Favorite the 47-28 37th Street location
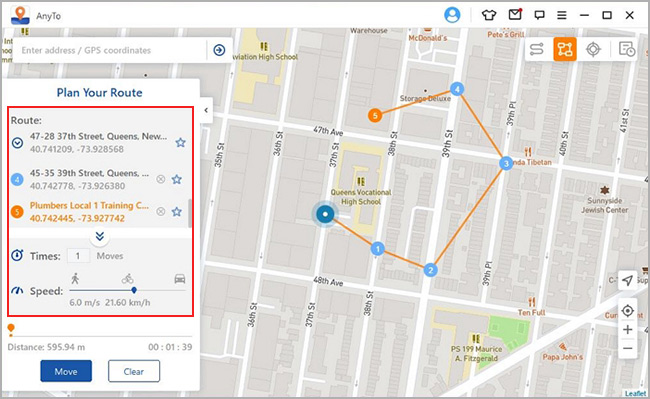 coord(180,143)
